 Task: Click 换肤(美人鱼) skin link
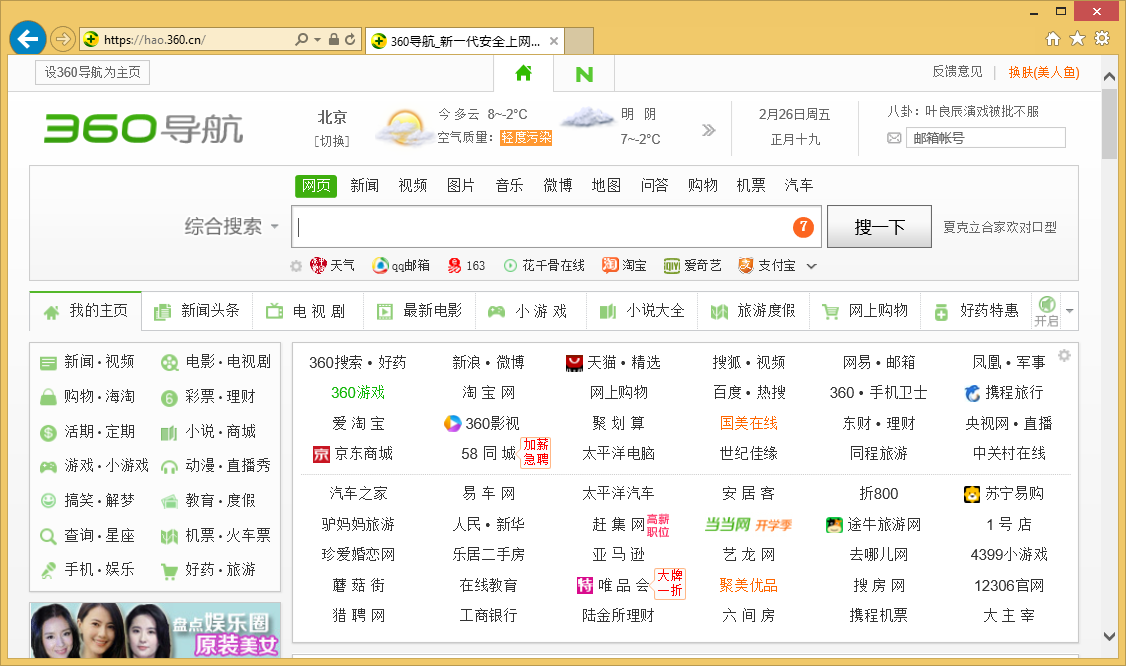(x=1043, y=72)
